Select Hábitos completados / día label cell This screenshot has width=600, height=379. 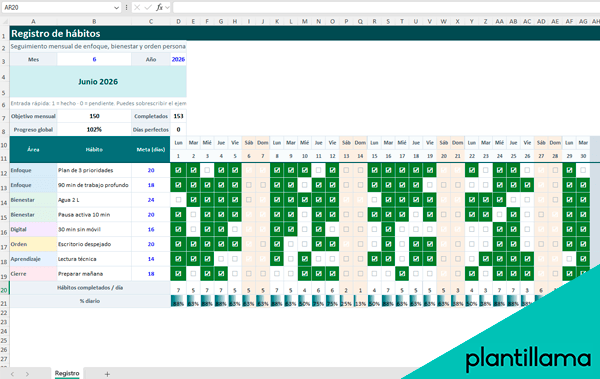[x=90, y=288]
